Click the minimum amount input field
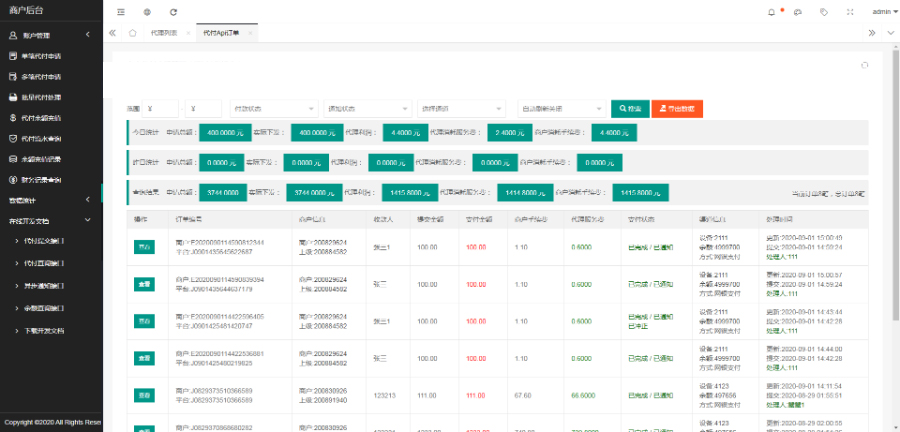Image resolution: width=900 pixels, height=432 pixels. (160, 108)
